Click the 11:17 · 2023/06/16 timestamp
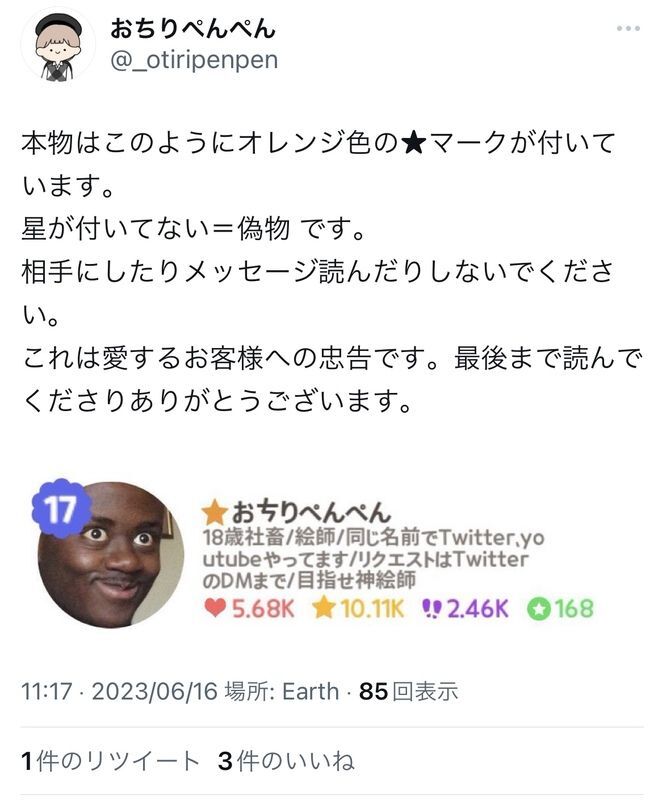This screenshot has height=800, width=662. pyautogui.click(x=119, y=691)
